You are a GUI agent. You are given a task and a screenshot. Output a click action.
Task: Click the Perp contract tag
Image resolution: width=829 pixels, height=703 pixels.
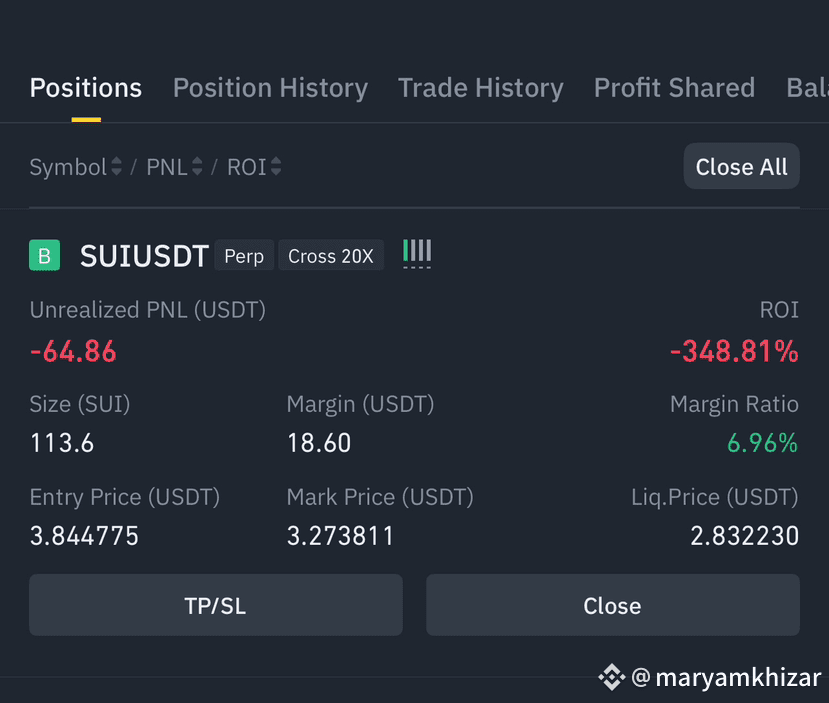(244, 256)
